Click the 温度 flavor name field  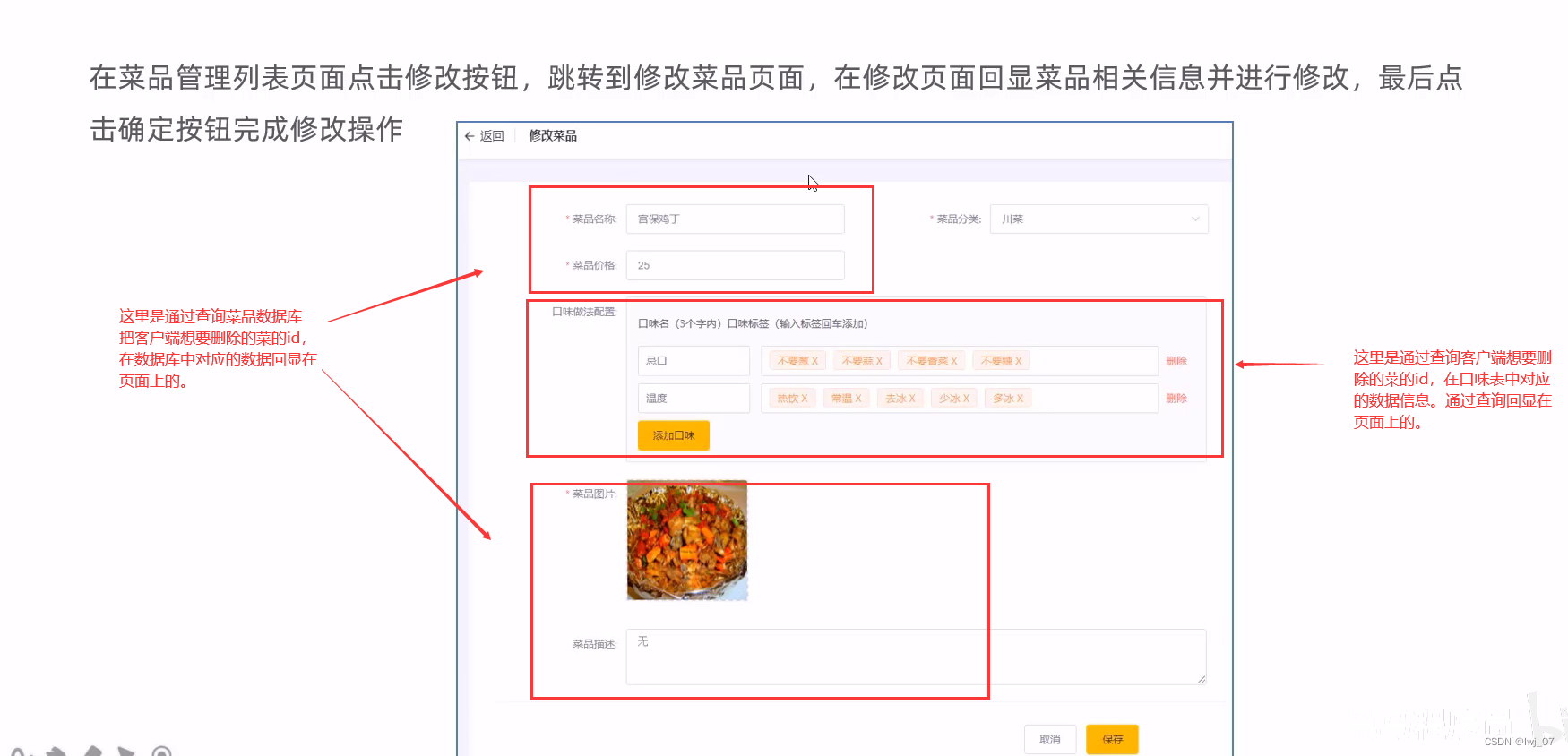694,399
